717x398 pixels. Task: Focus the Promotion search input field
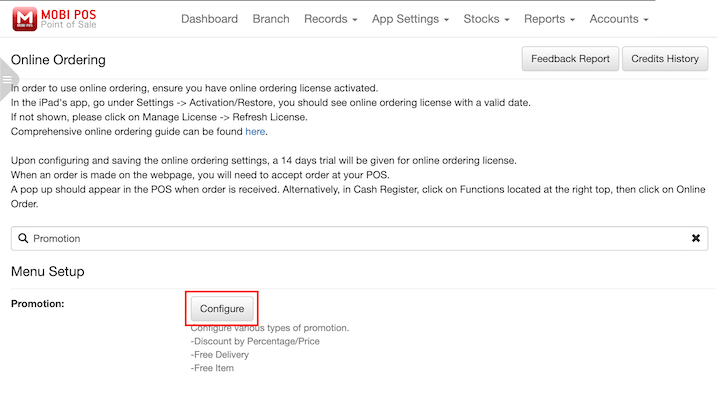coord(359,238)
